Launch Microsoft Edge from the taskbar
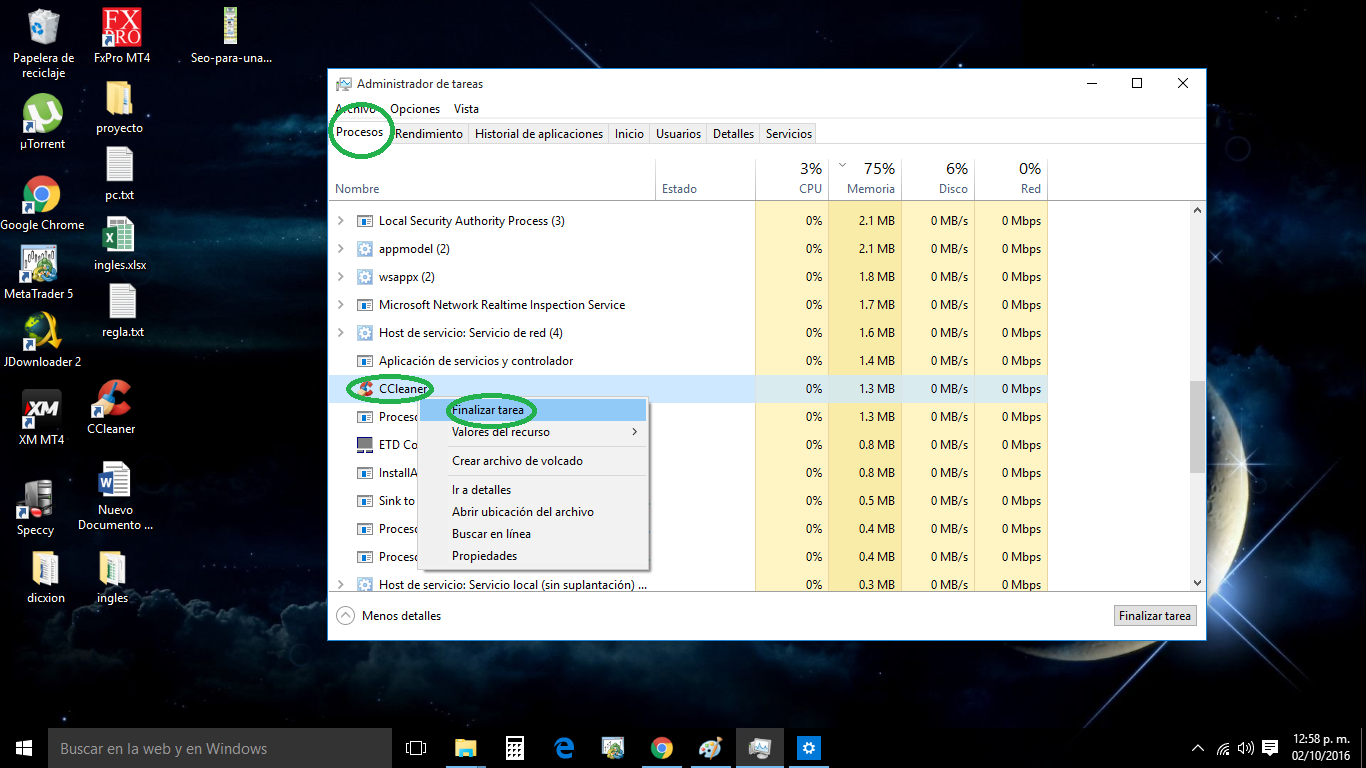This screenshot has width=1366, height=768. pos(563,747)
